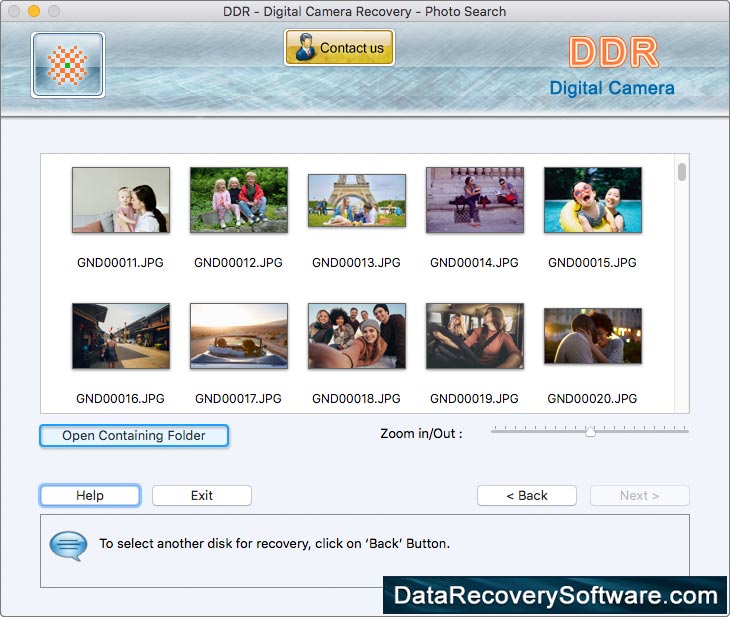This screenshot has height=617, width=730.
Task: Click the photo list vertical scrollbar thumb
Action: pos(682,172)
